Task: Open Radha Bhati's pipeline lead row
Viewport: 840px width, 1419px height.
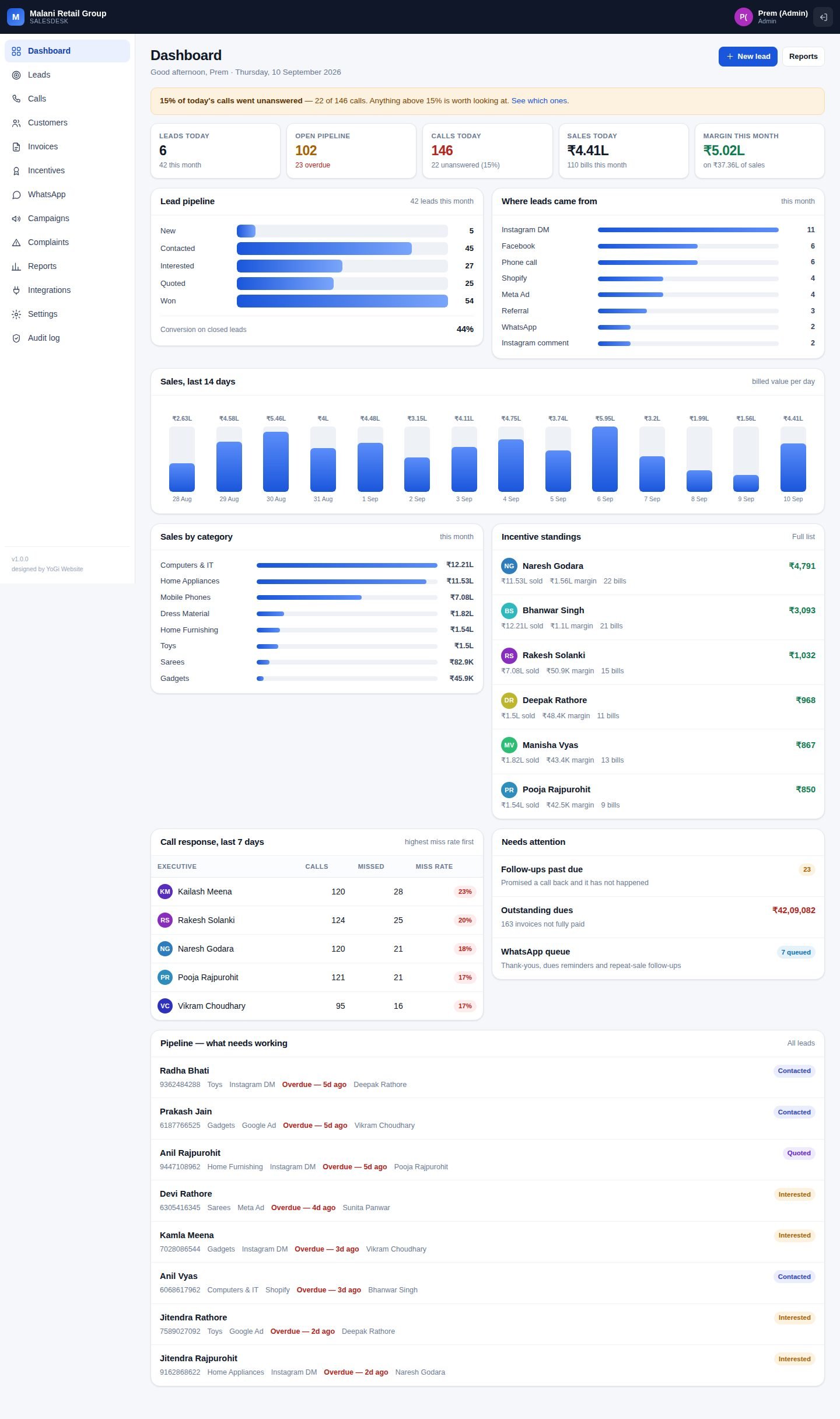Action: [488, 1077]
